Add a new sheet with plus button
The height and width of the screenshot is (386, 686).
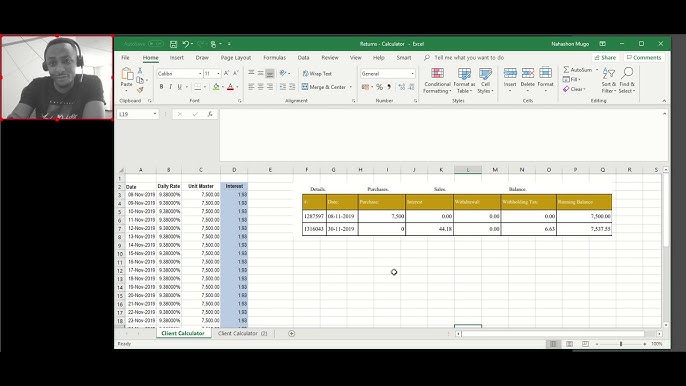[292, 333]
